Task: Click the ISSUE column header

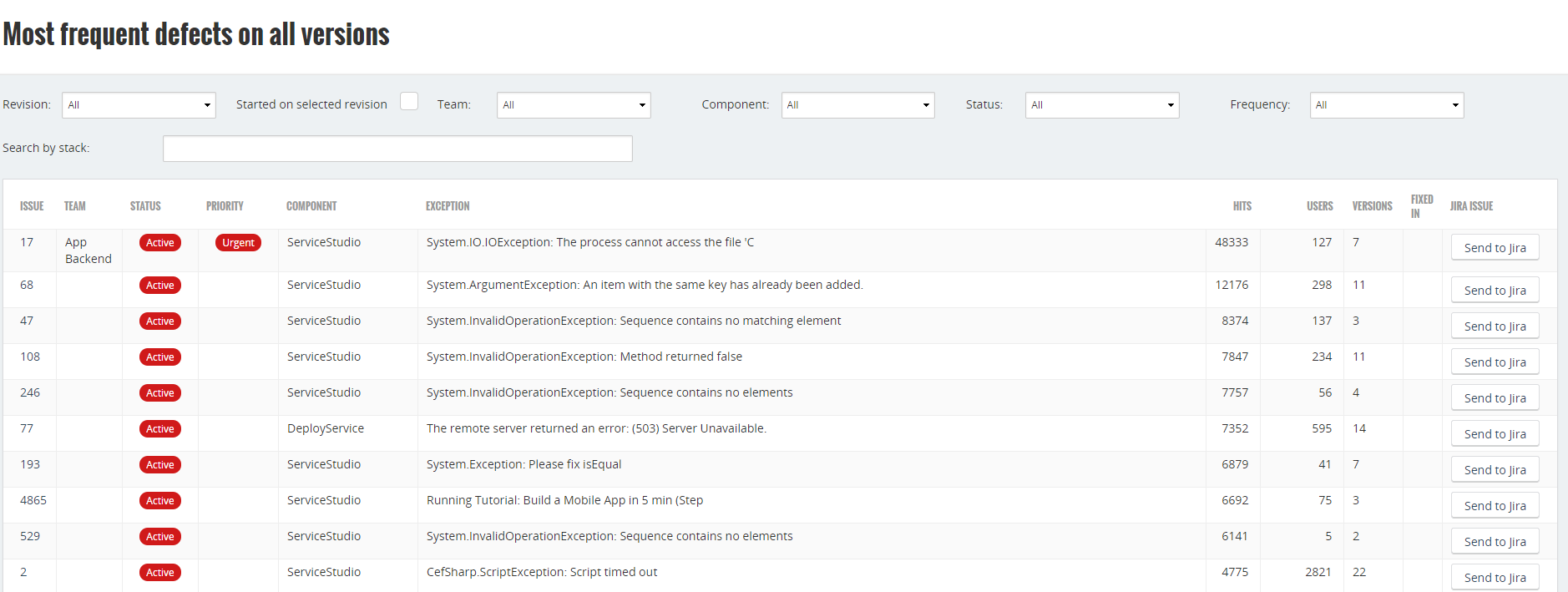Action: [32, 206]
